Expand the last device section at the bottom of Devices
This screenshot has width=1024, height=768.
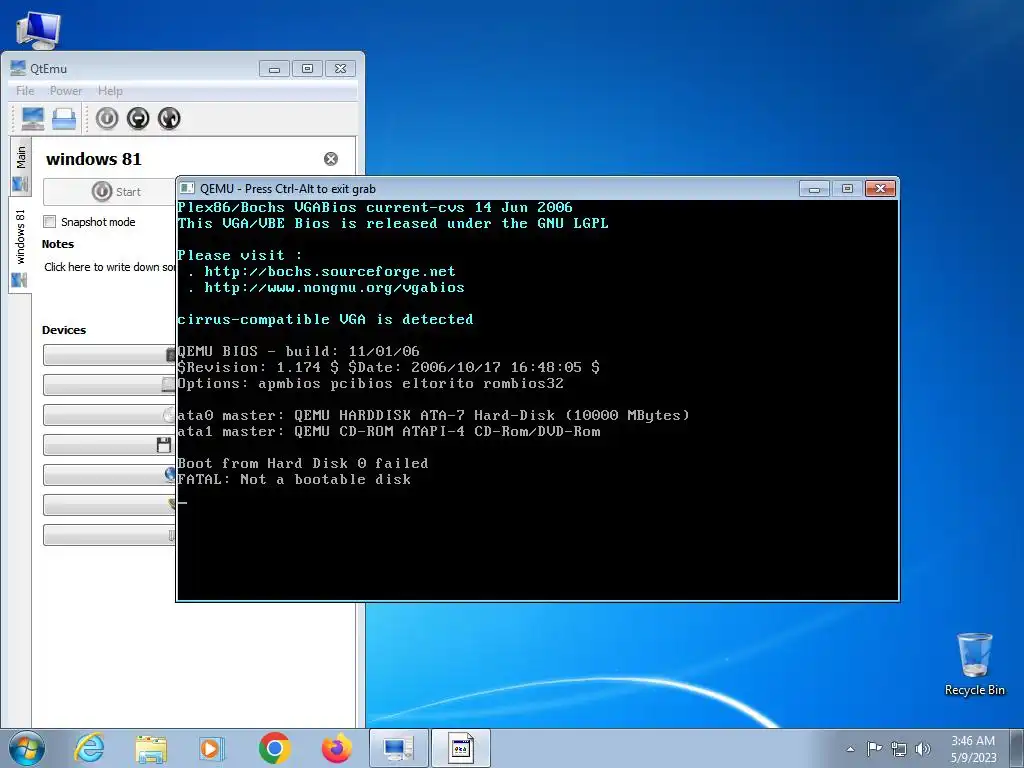(x=110, y=535)
